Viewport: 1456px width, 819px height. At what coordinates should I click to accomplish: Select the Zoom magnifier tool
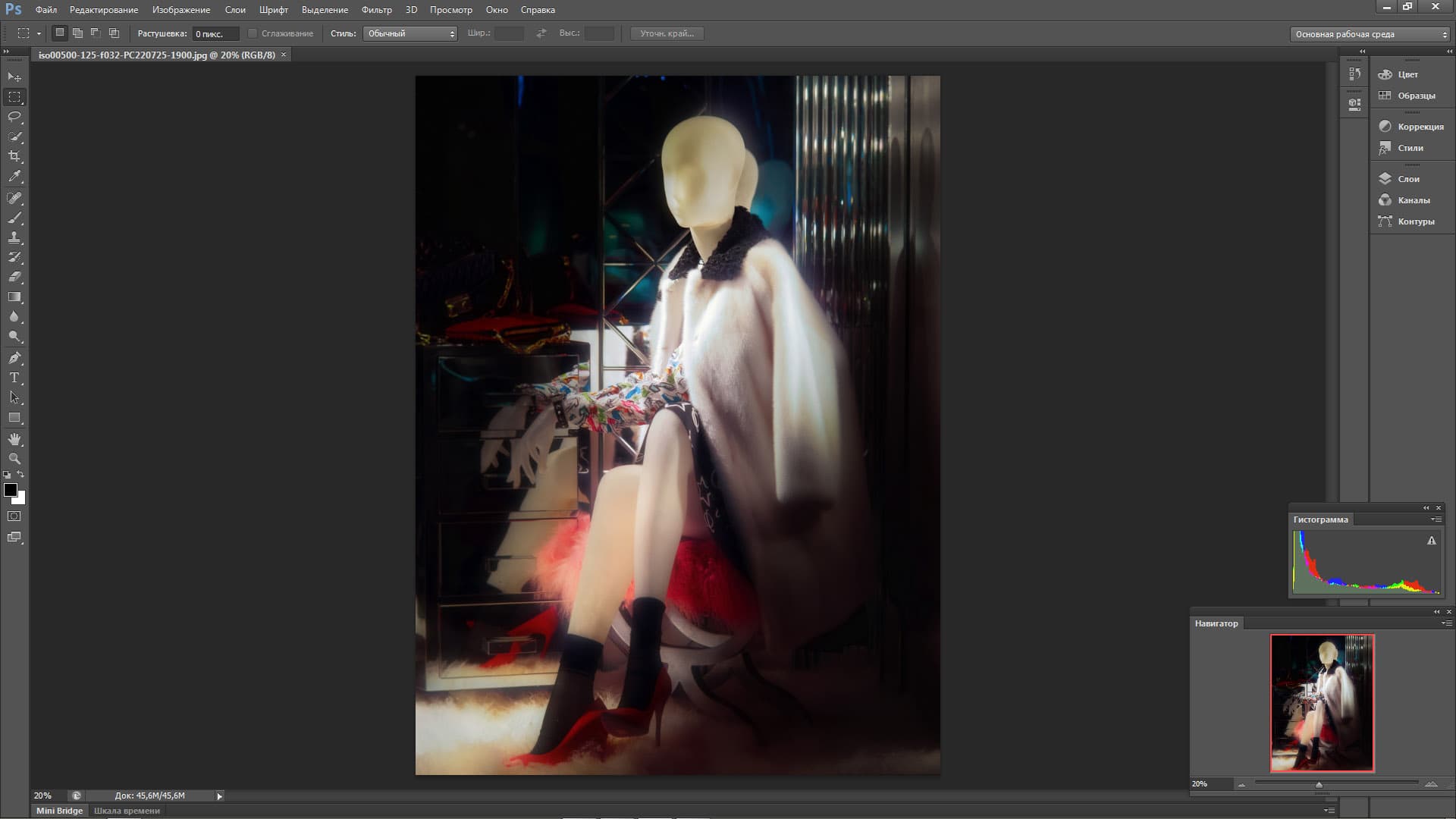(x=14, y=459)
